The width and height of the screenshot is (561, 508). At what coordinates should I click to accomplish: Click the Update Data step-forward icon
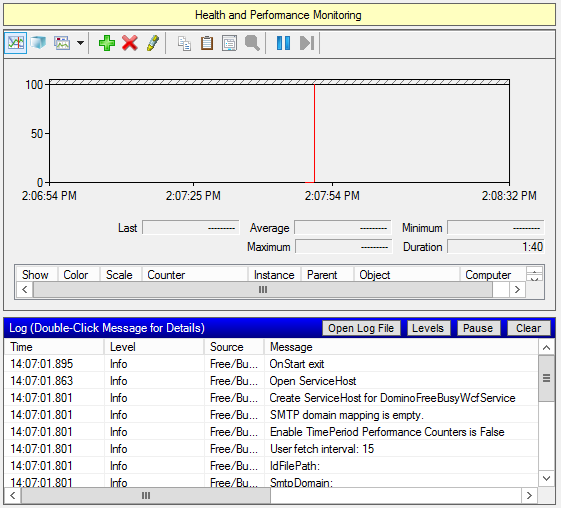coord(307,43)
